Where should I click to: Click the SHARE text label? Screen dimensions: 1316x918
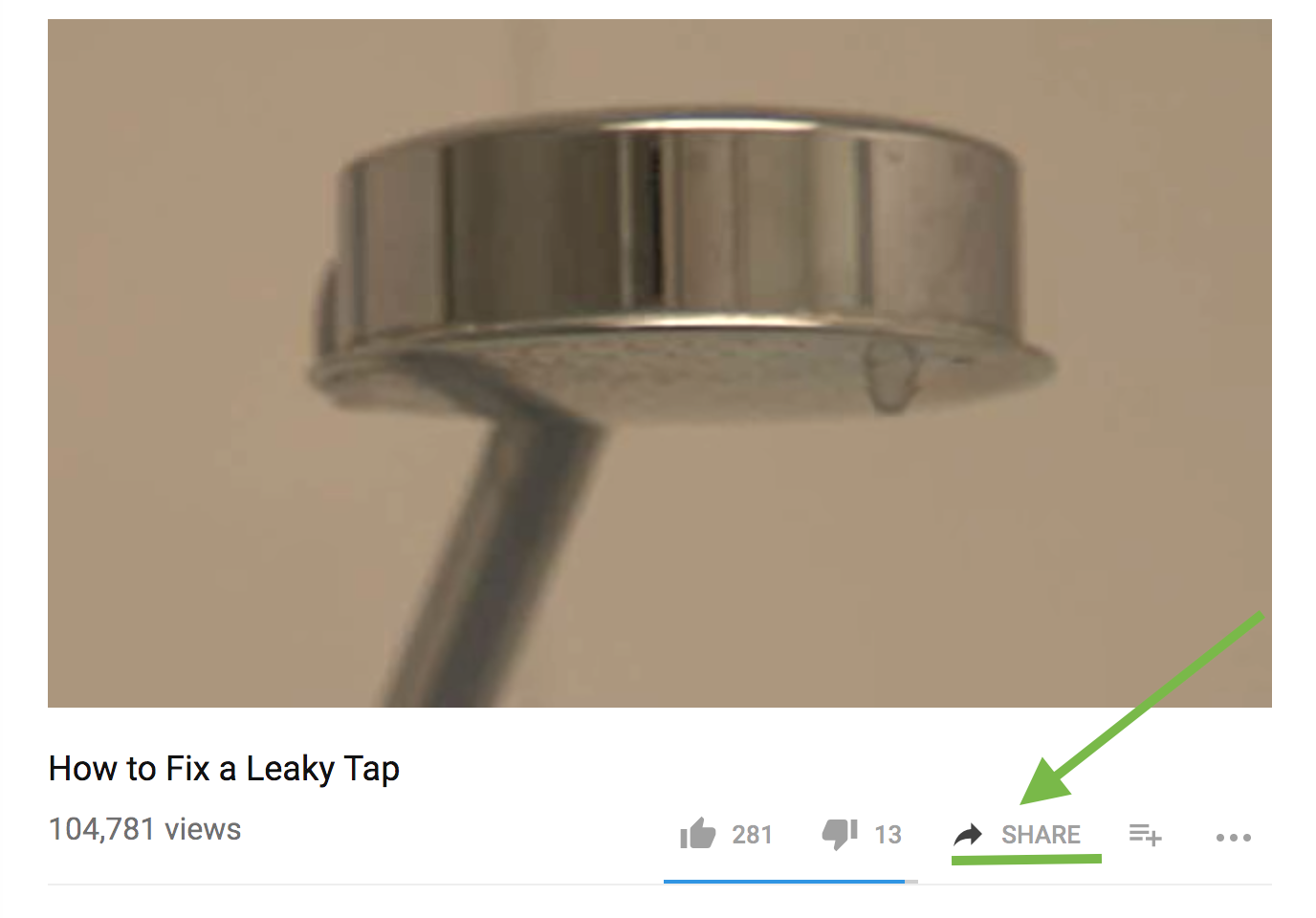pyautogui.click(x=1041, y=835)
